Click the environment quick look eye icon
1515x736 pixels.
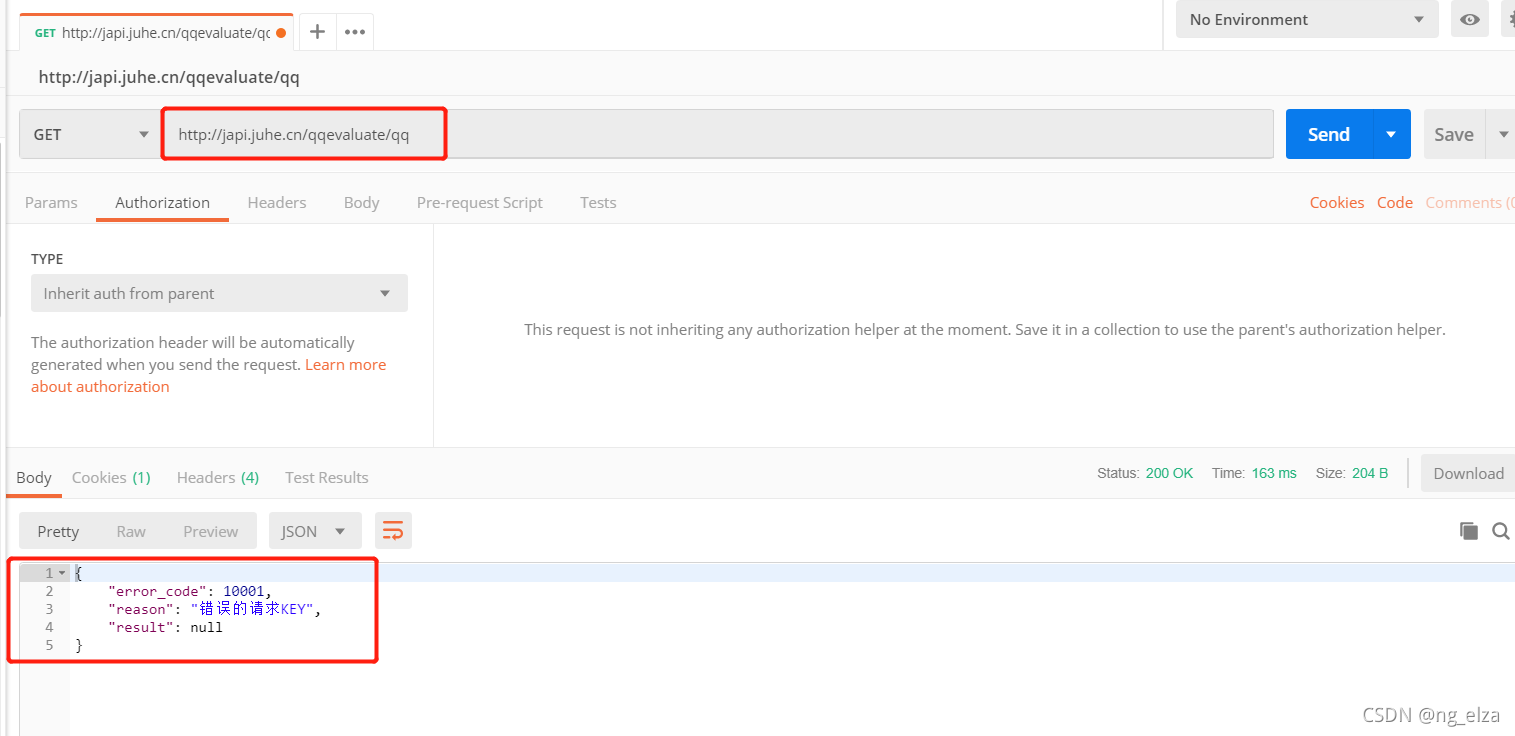point(1469,19)
